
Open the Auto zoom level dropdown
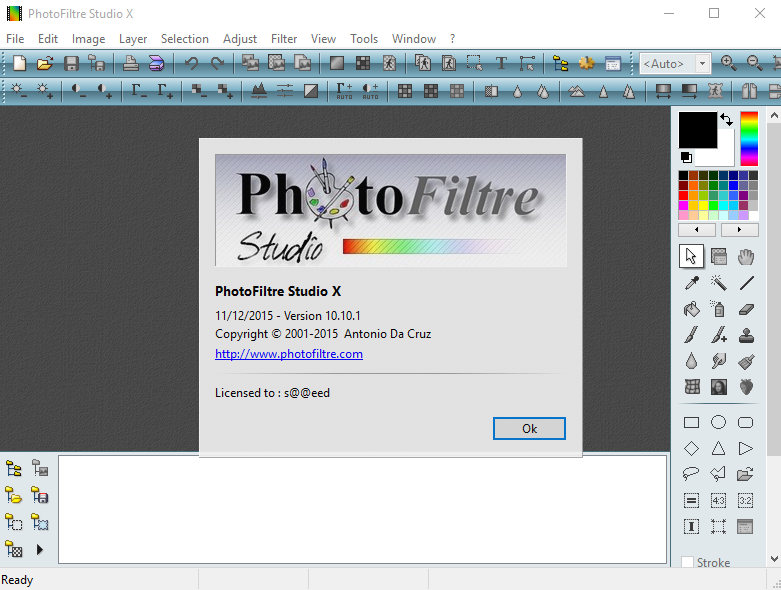pyautogui.click(x=703, y=64)
